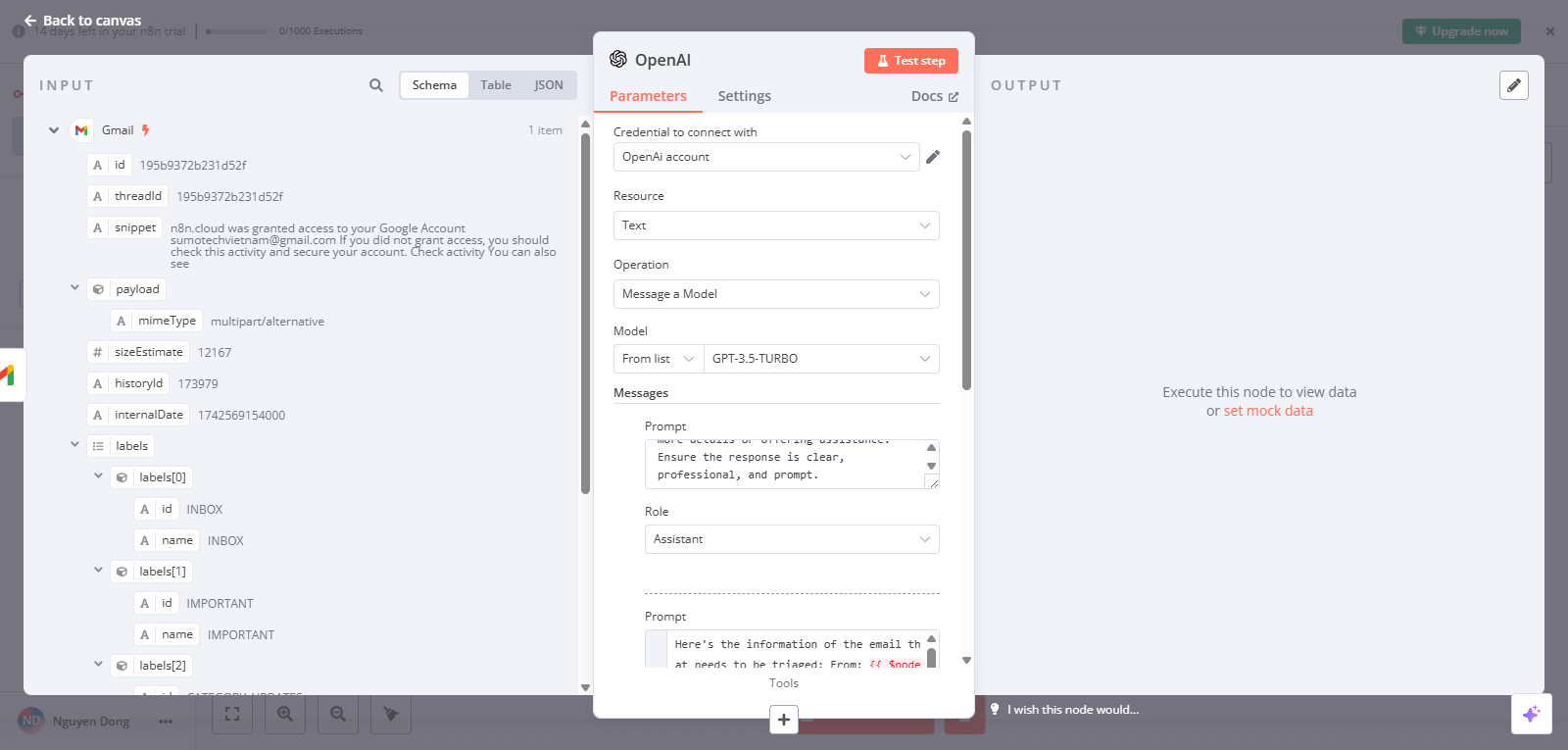Screen dimensions: 1568x750
Task: Switch input view to Table
Action: point(495,85)
